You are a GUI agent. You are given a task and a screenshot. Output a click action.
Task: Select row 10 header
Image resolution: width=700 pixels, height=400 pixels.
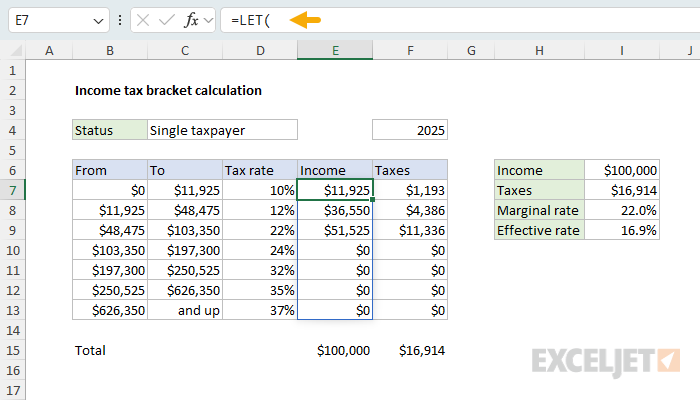tap(12, 250)
